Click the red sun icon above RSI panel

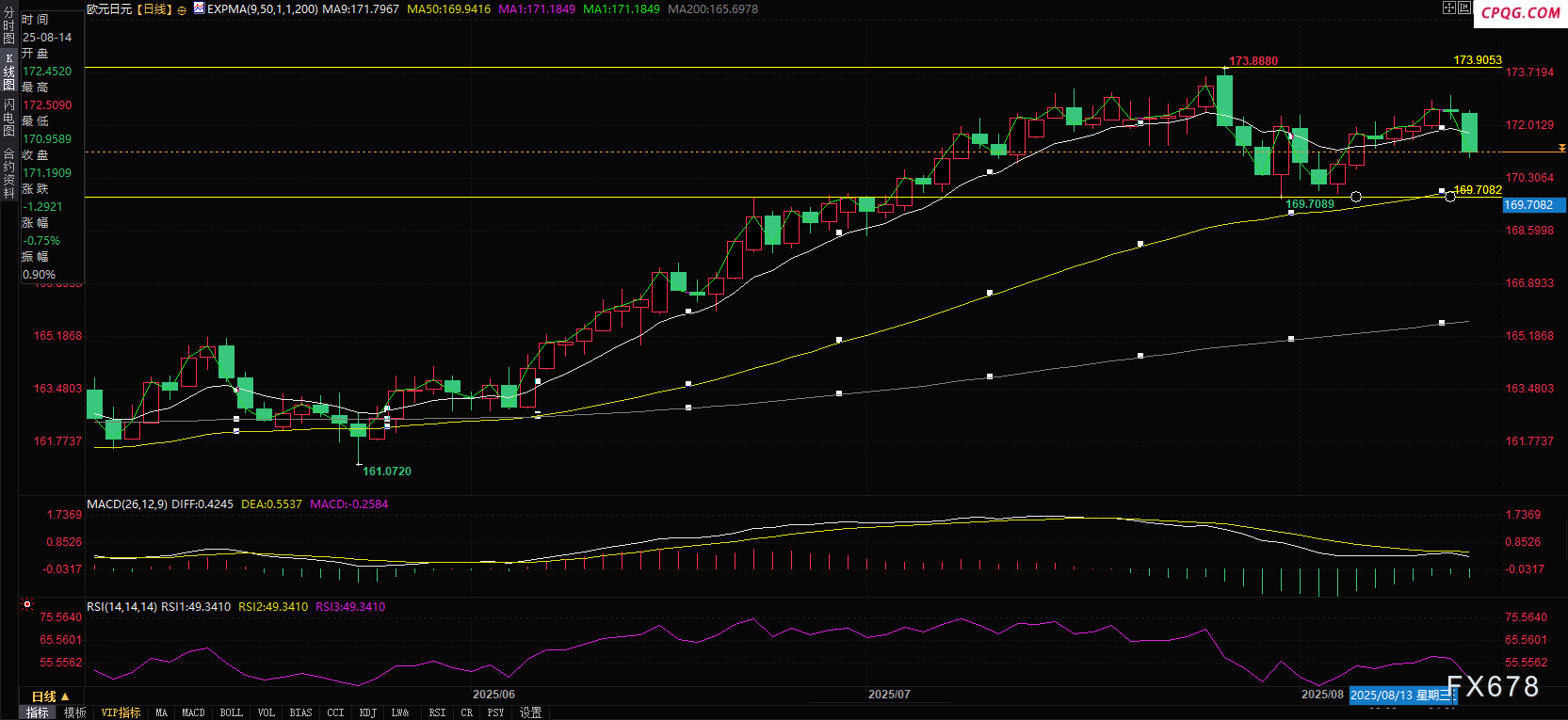point(27,604)
